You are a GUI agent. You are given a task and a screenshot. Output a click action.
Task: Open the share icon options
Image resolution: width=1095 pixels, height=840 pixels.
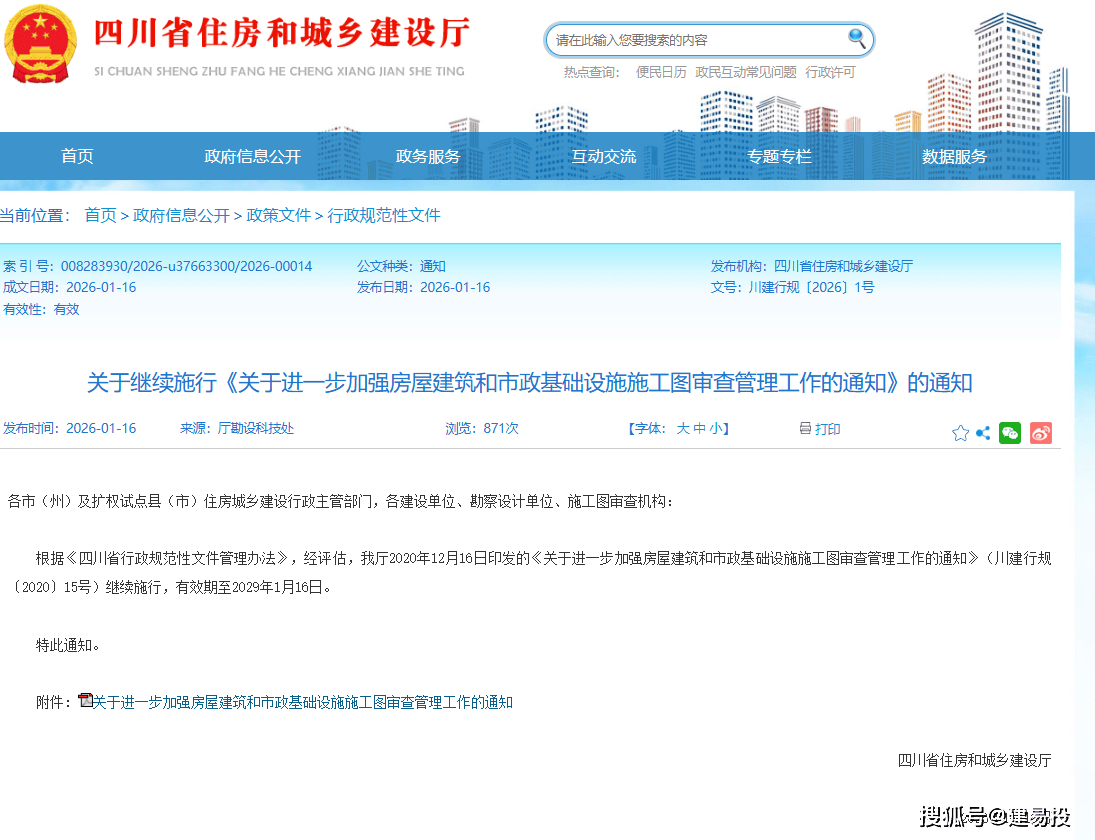coord(983,433)
